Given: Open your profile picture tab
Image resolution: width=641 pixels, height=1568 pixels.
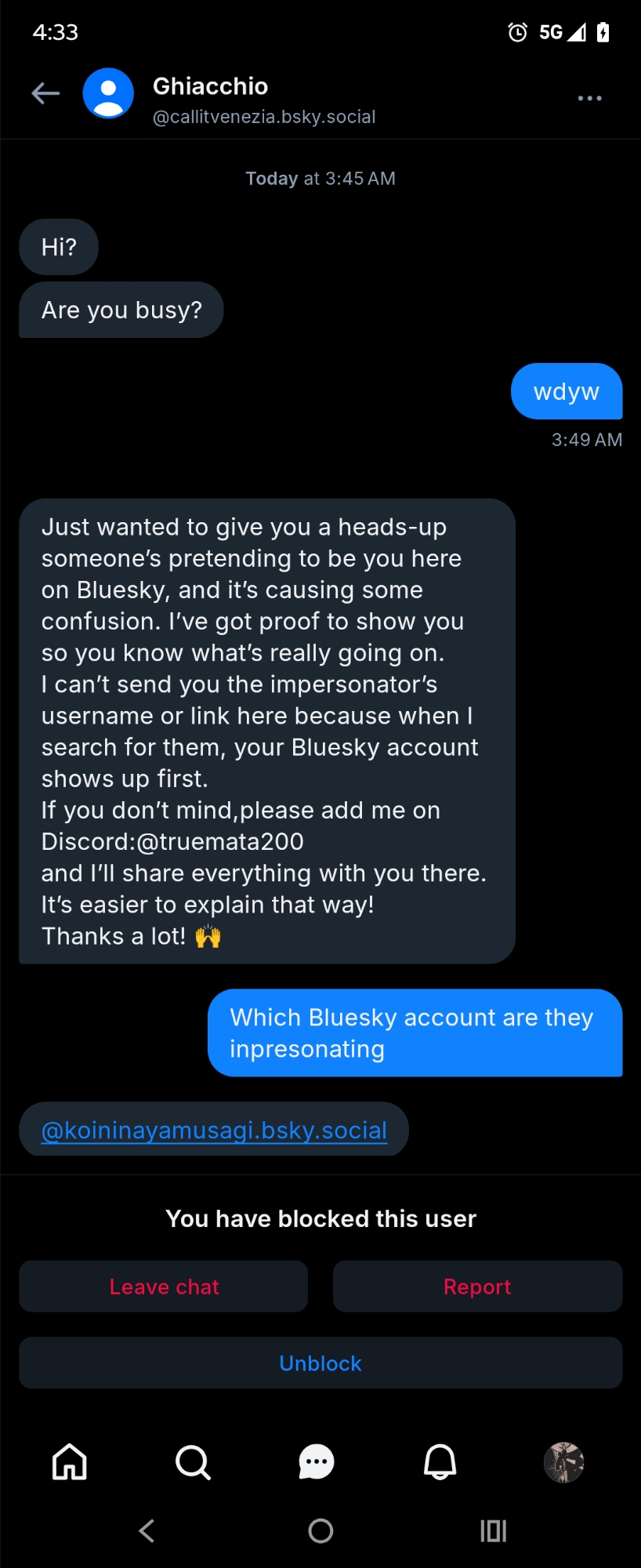Looking at the screenshot, I should click(x=563, y=1462).
